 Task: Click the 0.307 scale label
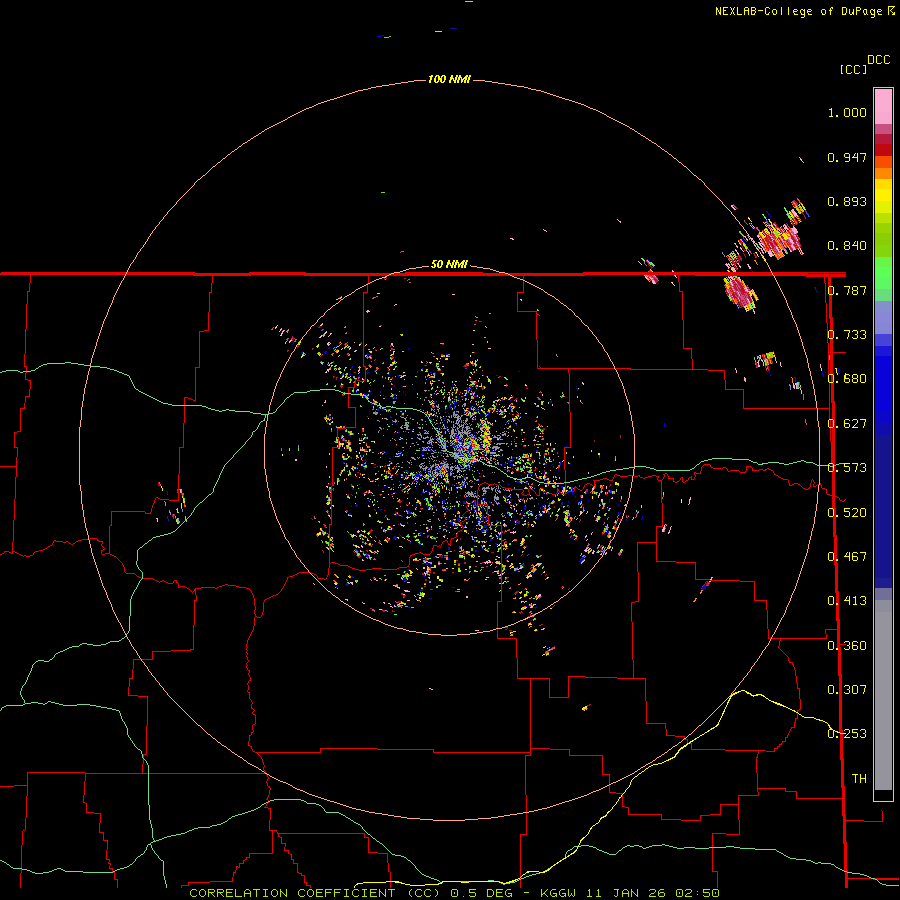[847, 689]
